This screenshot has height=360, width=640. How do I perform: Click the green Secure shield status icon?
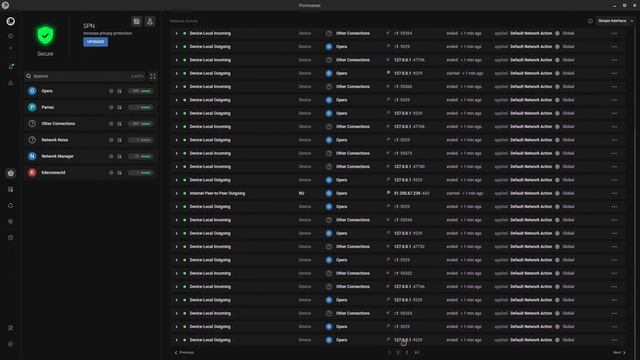point(45,35)
